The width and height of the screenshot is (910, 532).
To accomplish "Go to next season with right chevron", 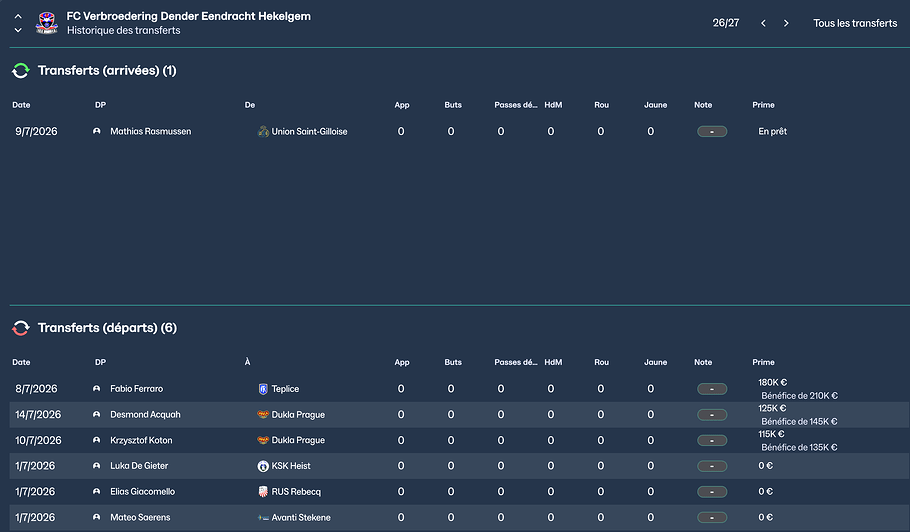I will [786, 23].
